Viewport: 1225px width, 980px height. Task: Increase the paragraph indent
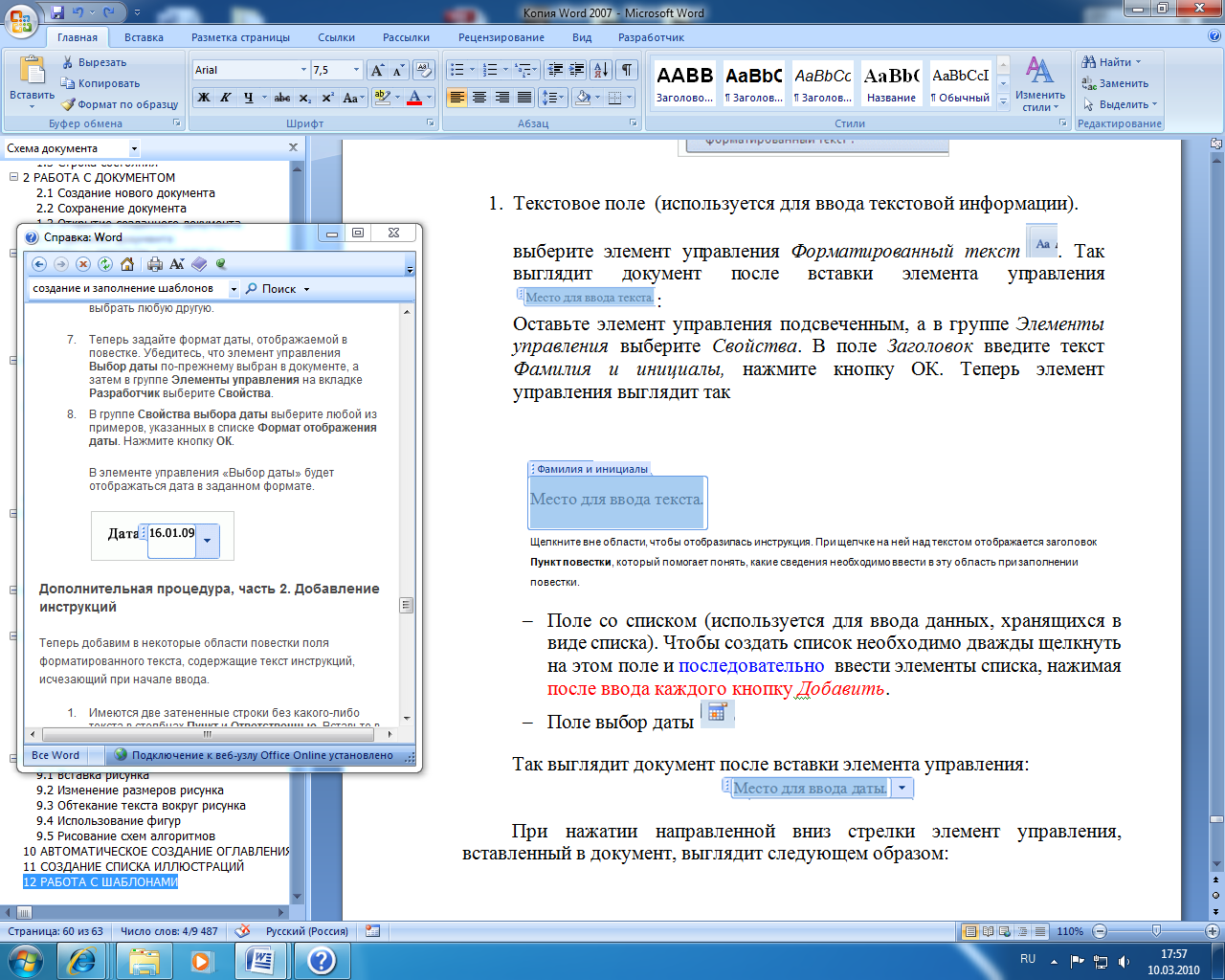click(x=577, y=70)
